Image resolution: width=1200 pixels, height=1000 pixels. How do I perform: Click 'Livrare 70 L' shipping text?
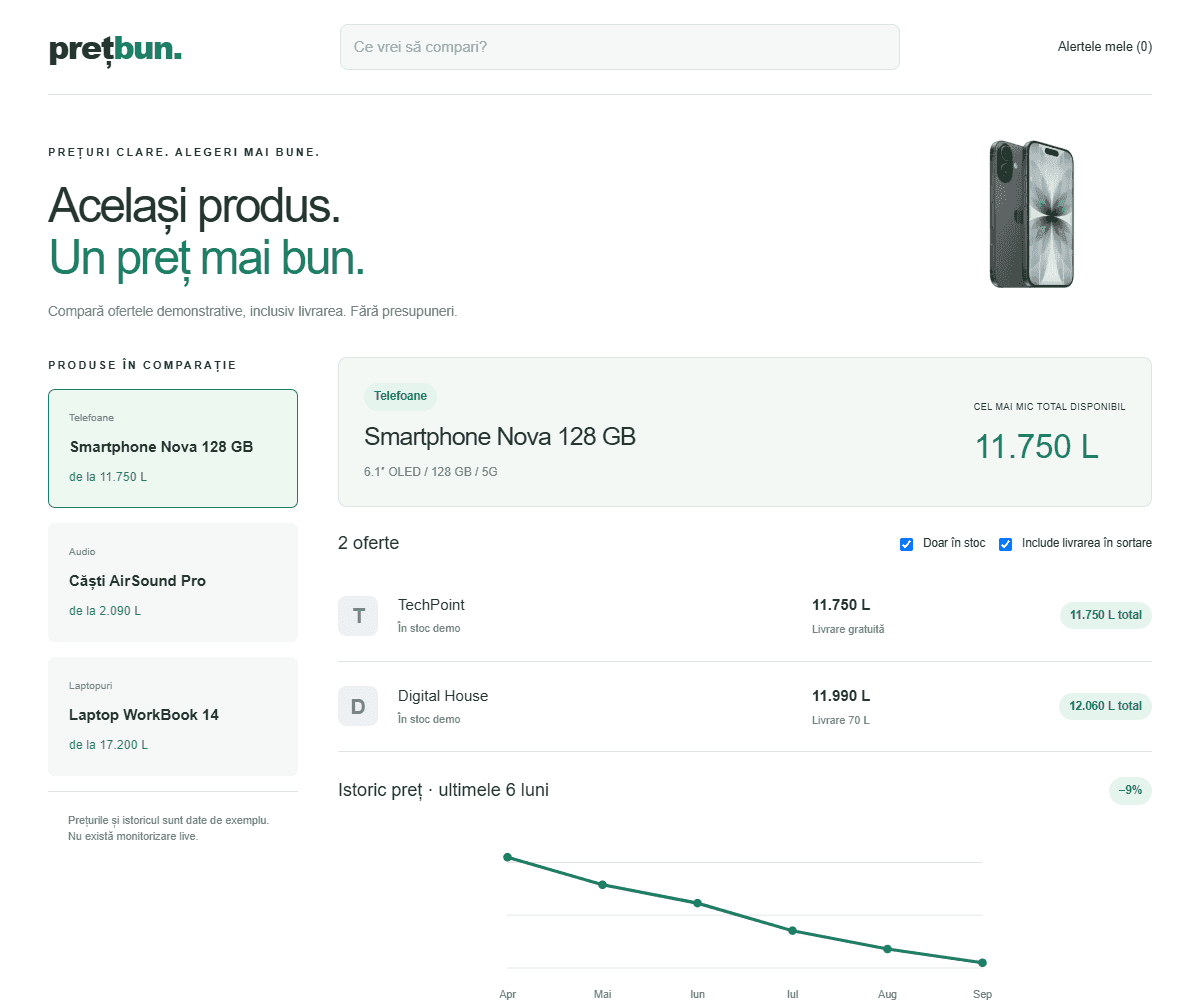840,720
